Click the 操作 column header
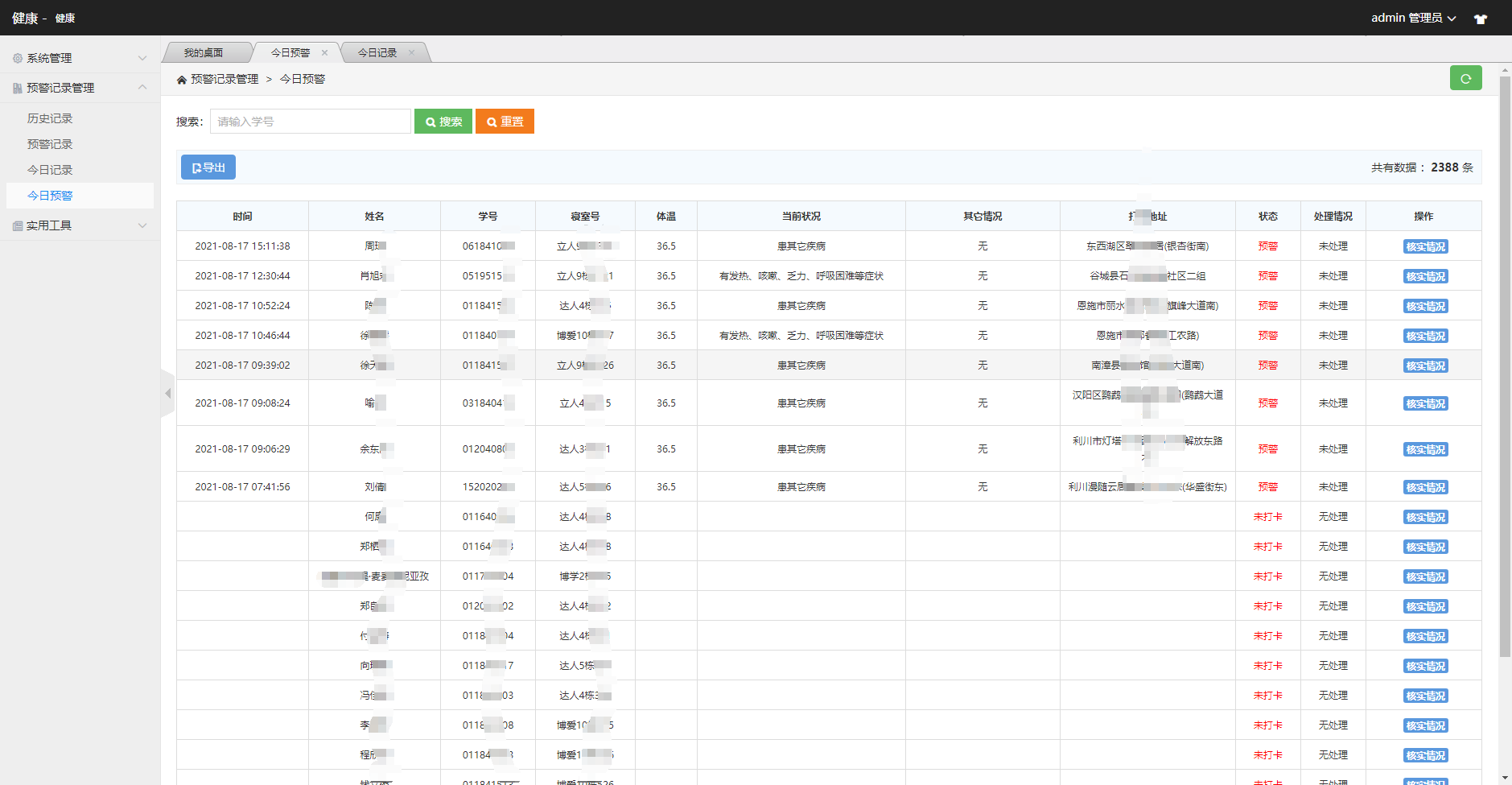 1423,217
